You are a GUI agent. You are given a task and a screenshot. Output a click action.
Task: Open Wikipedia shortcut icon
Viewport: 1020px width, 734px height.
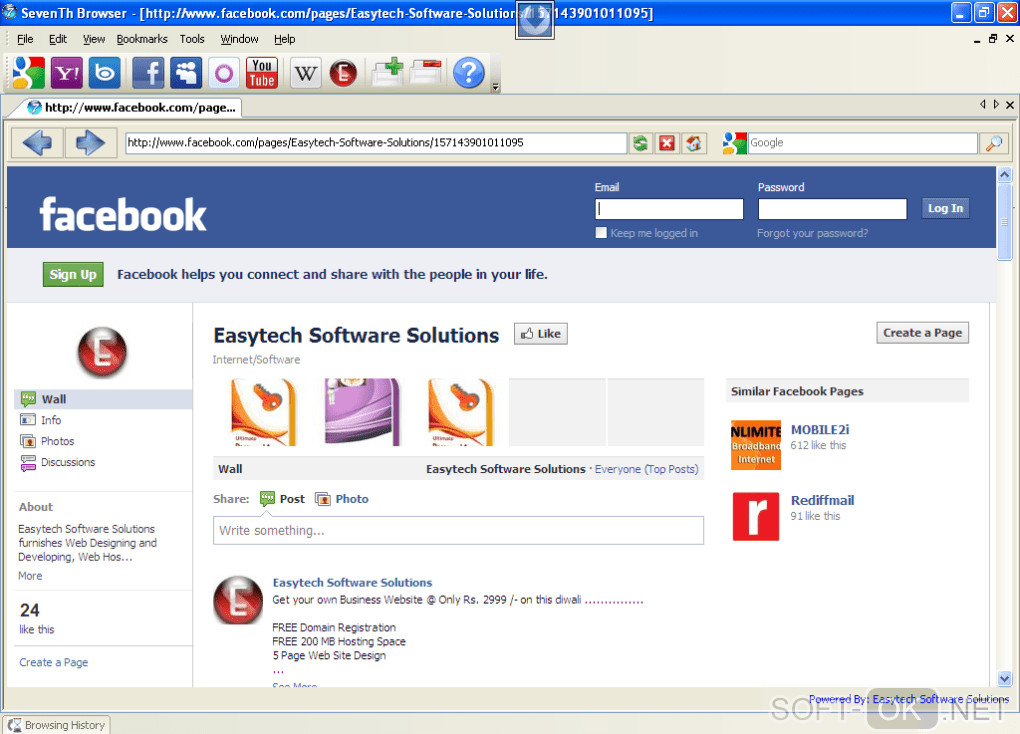305,72
